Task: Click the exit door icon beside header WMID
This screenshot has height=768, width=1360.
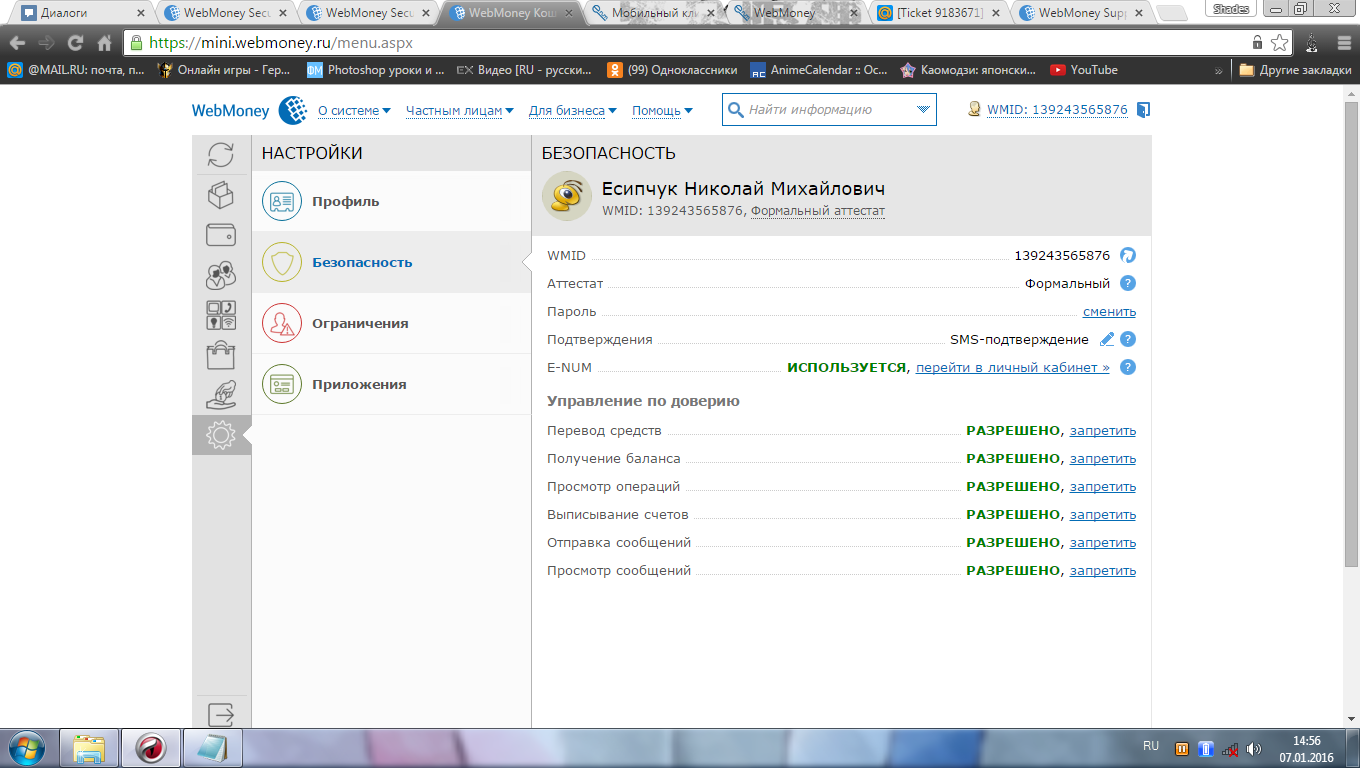Action: click(1144, 110)
